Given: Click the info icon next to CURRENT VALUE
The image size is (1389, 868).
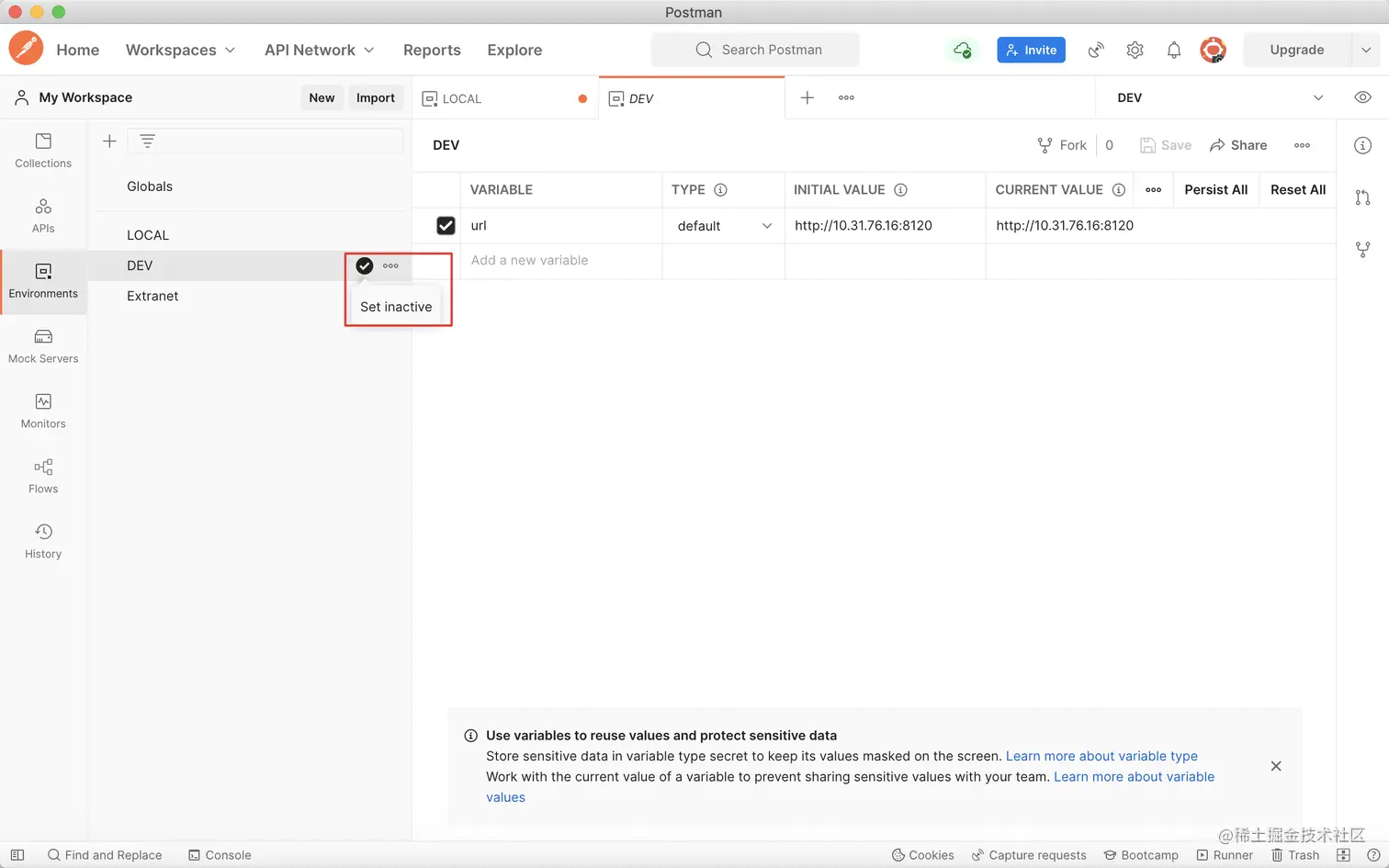Looking at the screenshot, I should [1118, 190].
